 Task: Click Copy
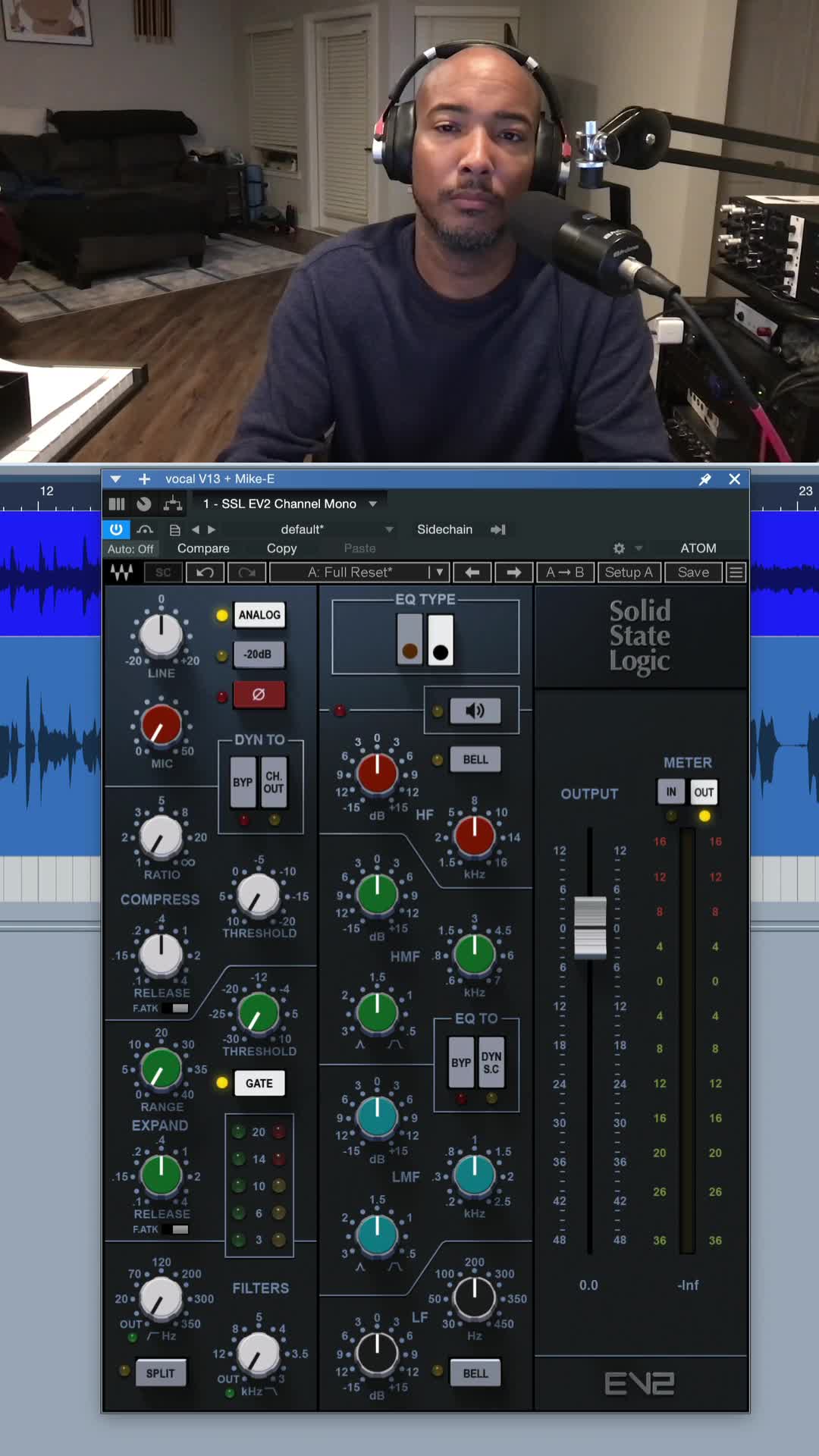(281, 548)
